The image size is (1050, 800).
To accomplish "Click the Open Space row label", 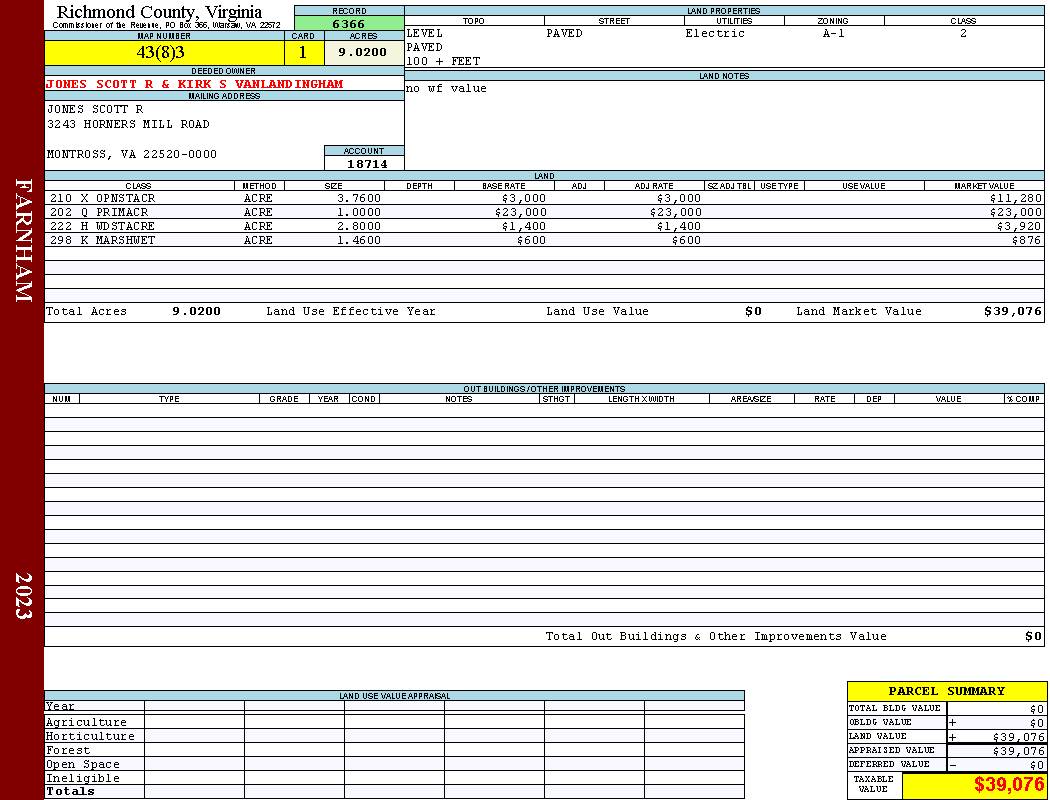I will (x=82, y=764).
